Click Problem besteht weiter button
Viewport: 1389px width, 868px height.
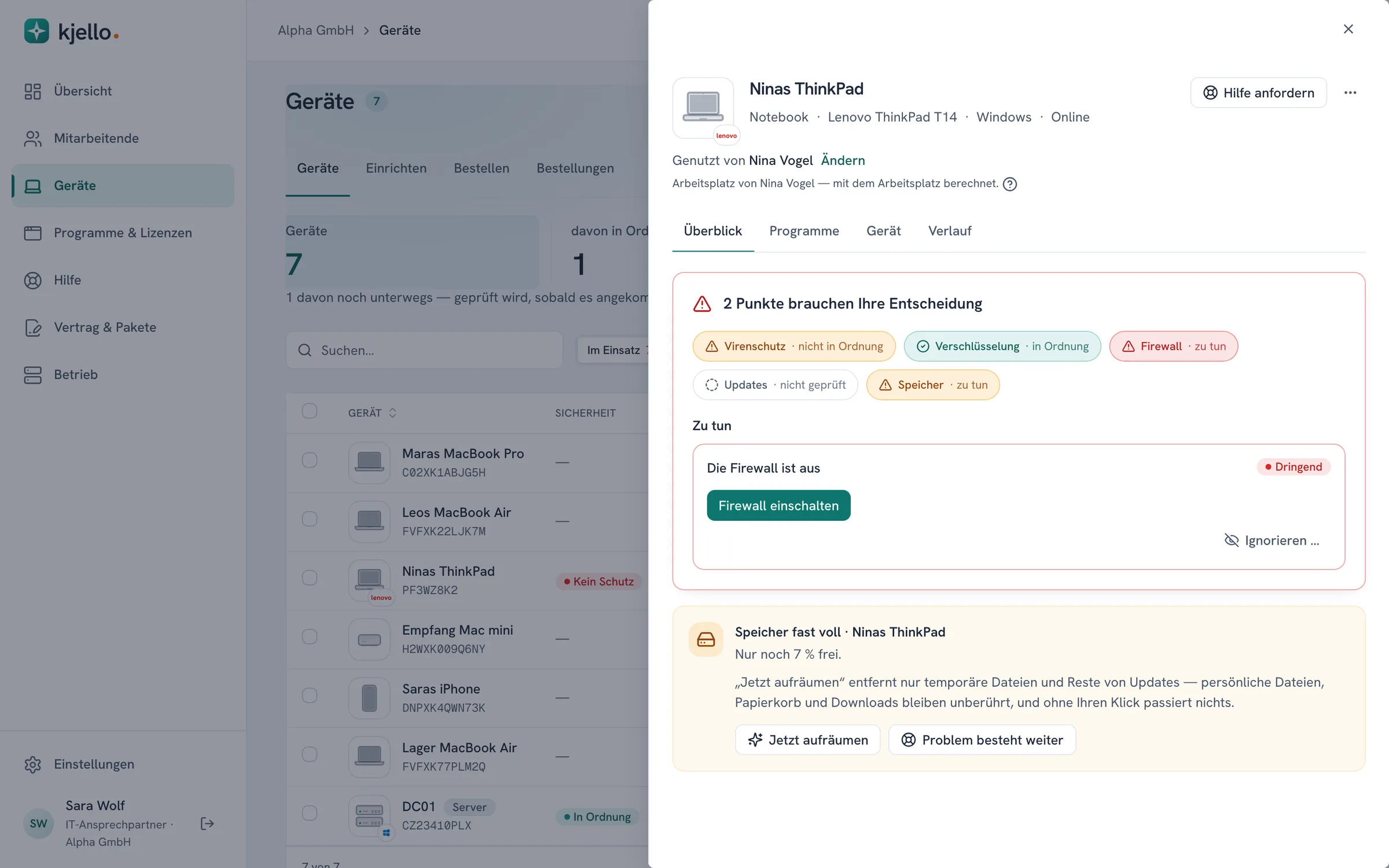[x=982, y=740]
